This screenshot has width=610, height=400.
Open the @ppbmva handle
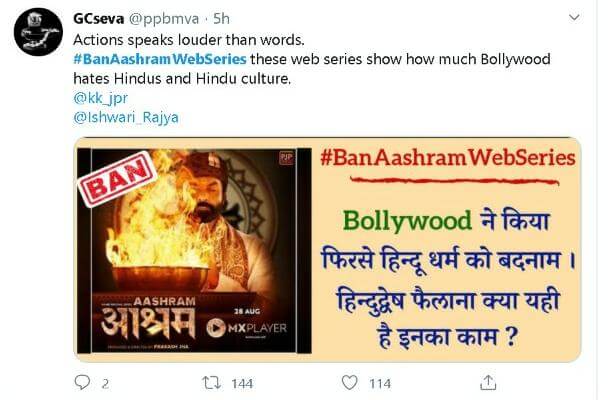pyautogui.click(x=163, y=19)
